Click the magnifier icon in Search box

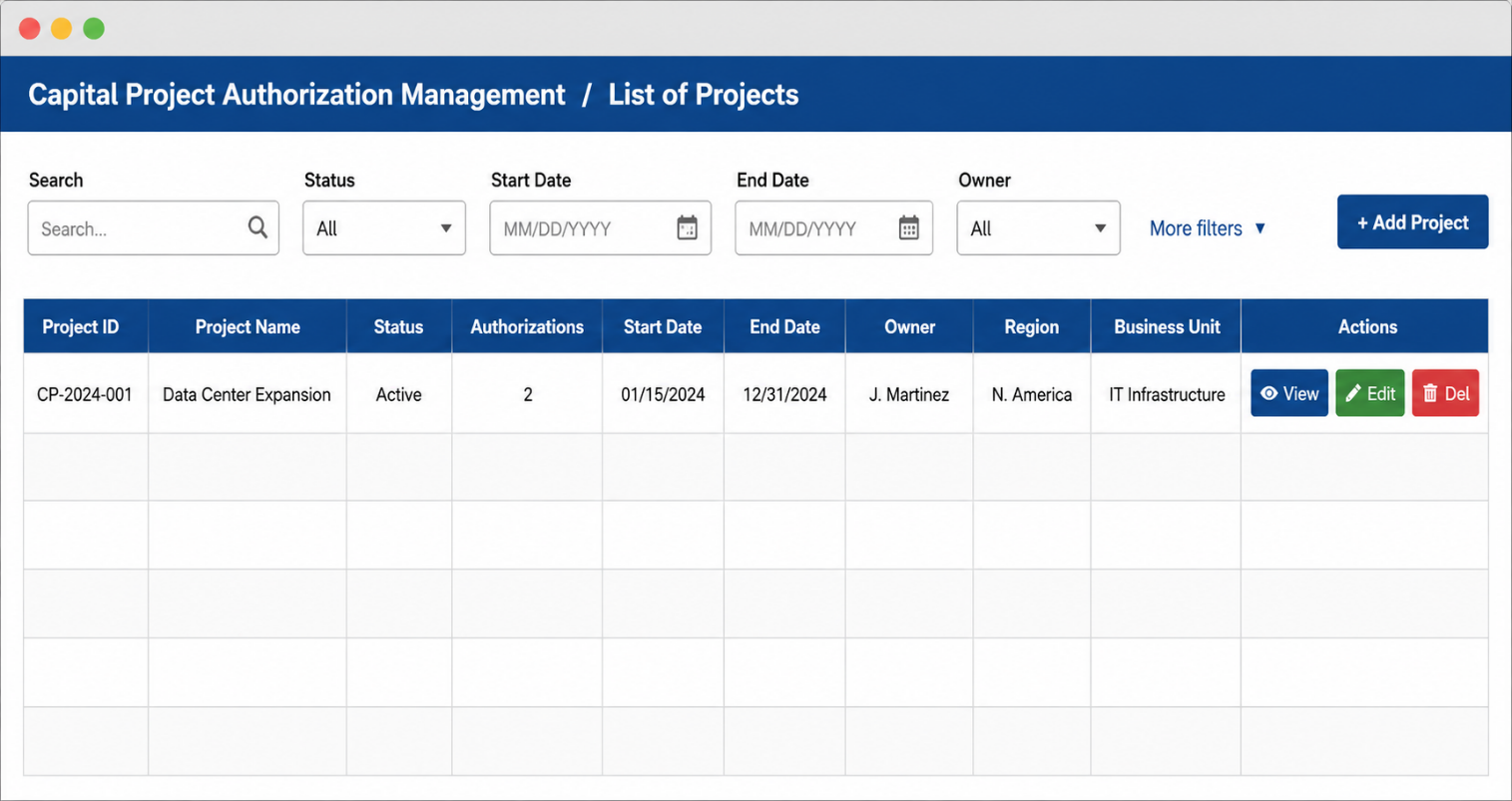tap(257, 227)
